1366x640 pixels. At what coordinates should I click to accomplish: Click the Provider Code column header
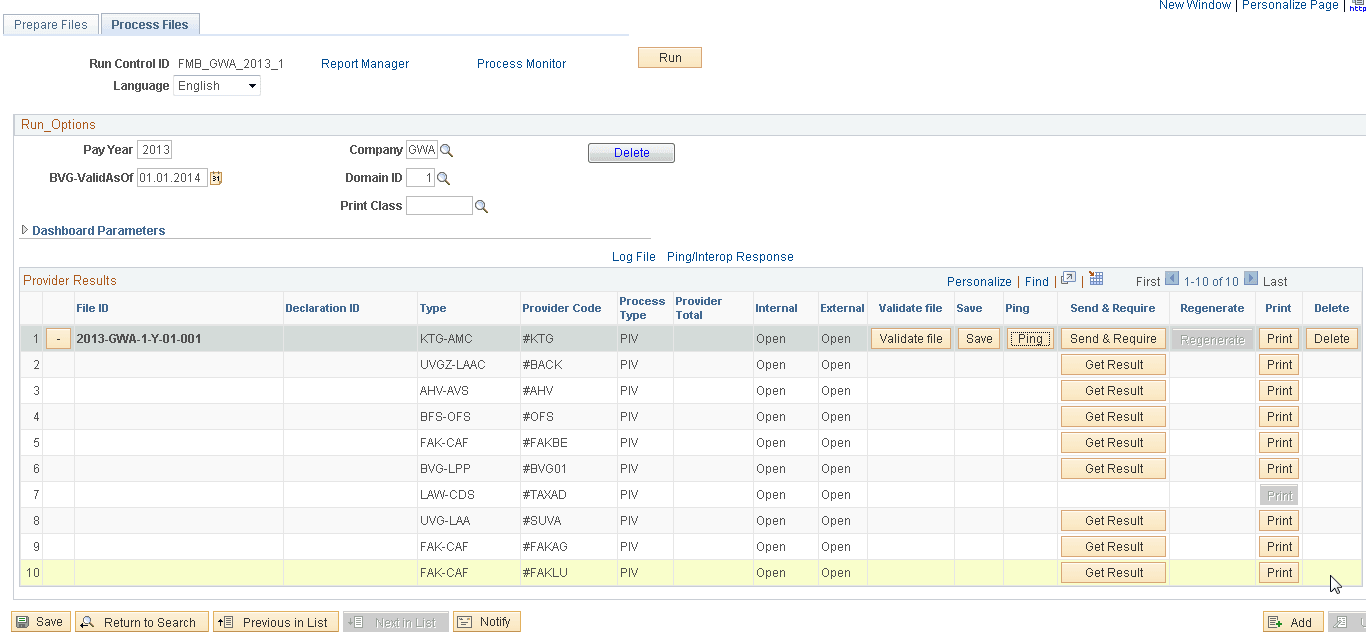tap(562, 308)
